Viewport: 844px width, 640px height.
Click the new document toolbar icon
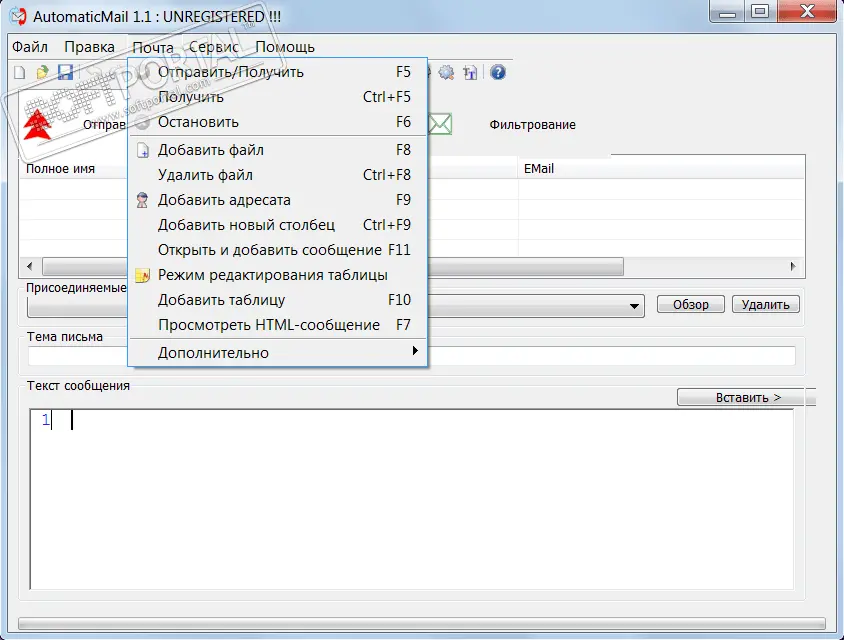click(19, 72)
